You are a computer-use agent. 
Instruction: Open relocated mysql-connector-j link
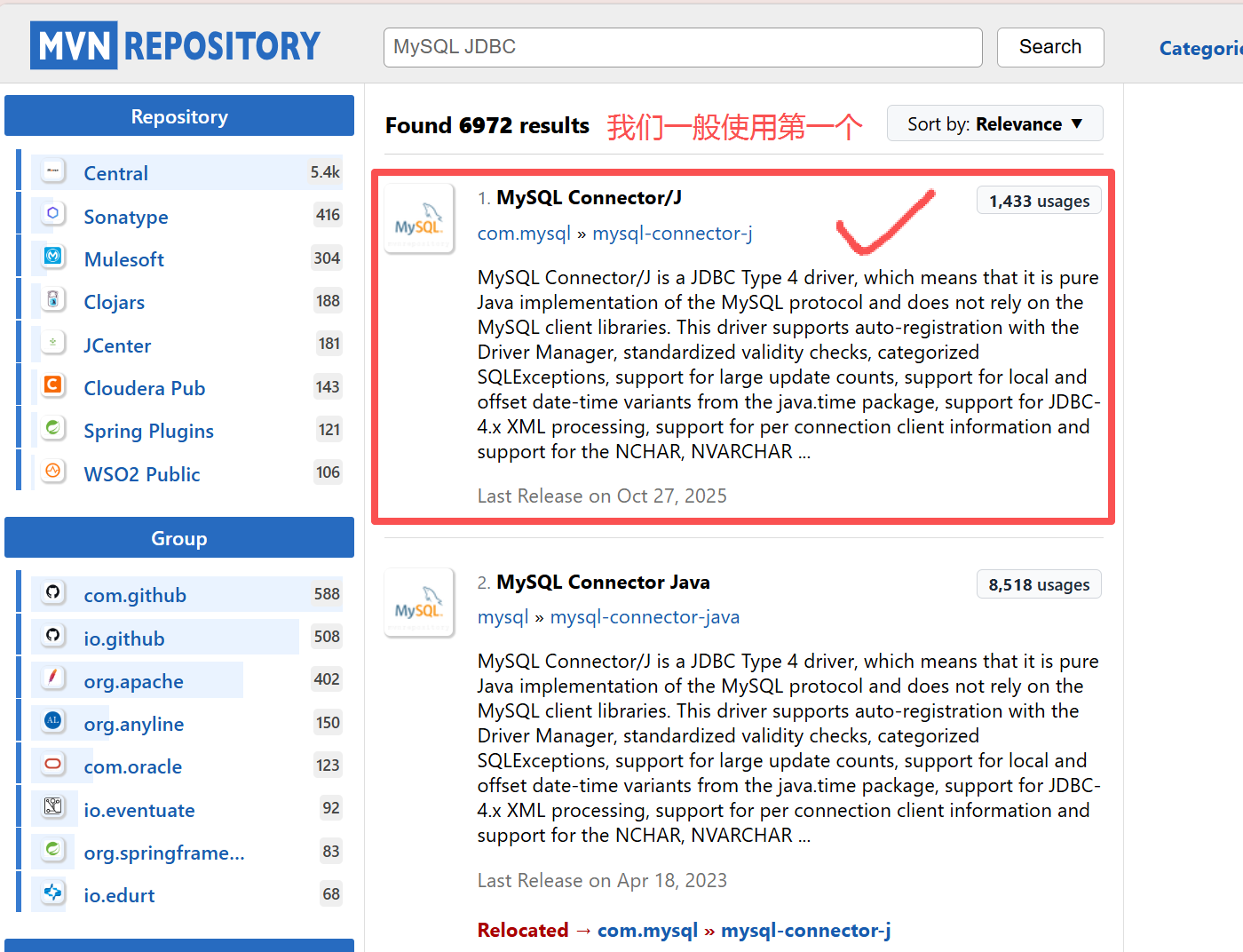805,930
